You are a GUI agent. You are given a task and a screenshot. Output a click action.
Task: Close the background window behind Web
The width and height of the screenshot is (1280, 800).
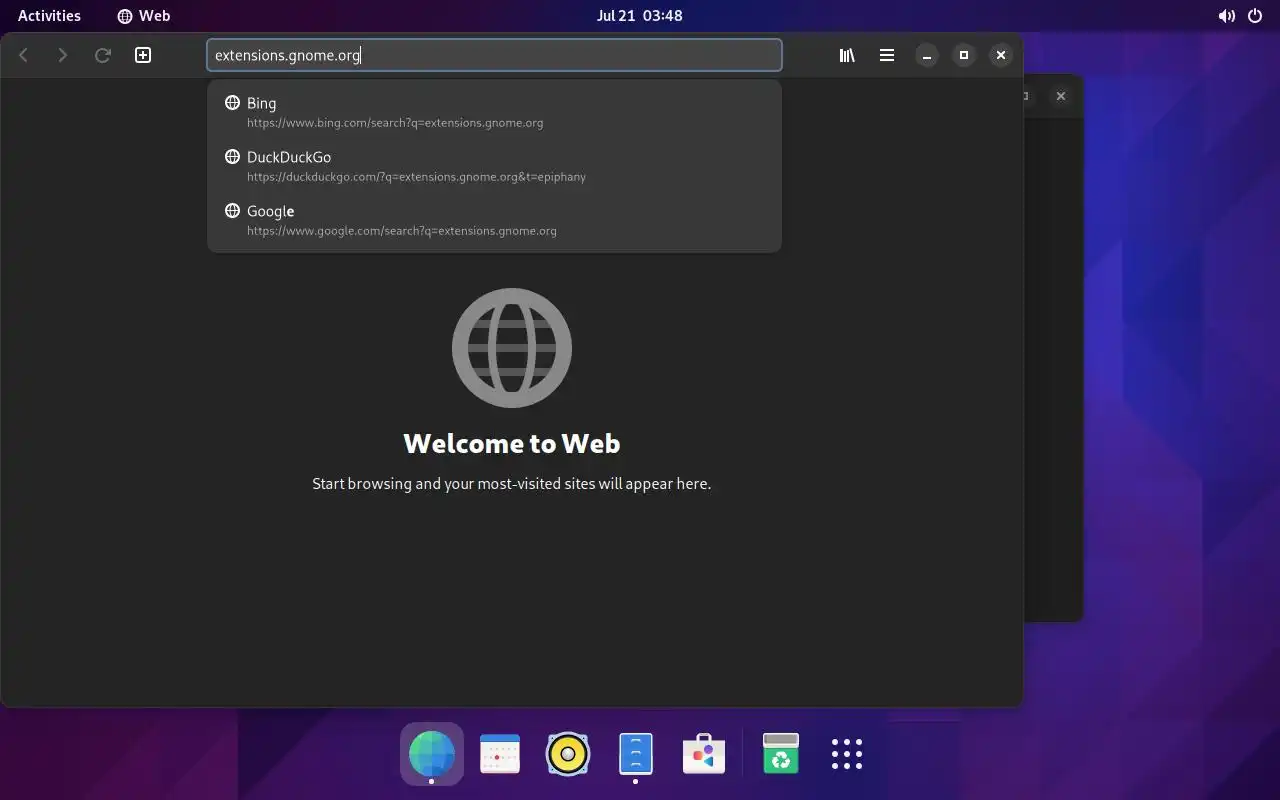coord(1061,96)
